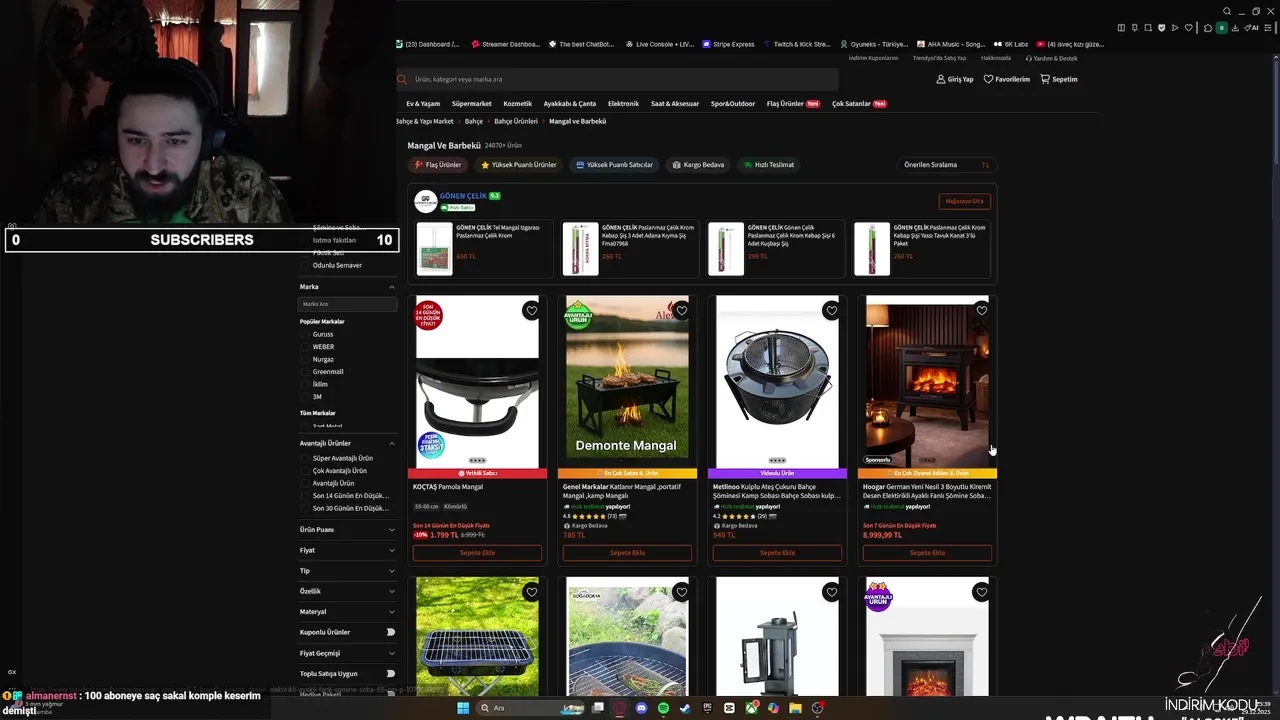The height and width of the screenshot is (720, 1280).
Task: Open GÖNEN ÇELİK Tel Mangal Izgarası thumbnail
Action: (435, 249)
